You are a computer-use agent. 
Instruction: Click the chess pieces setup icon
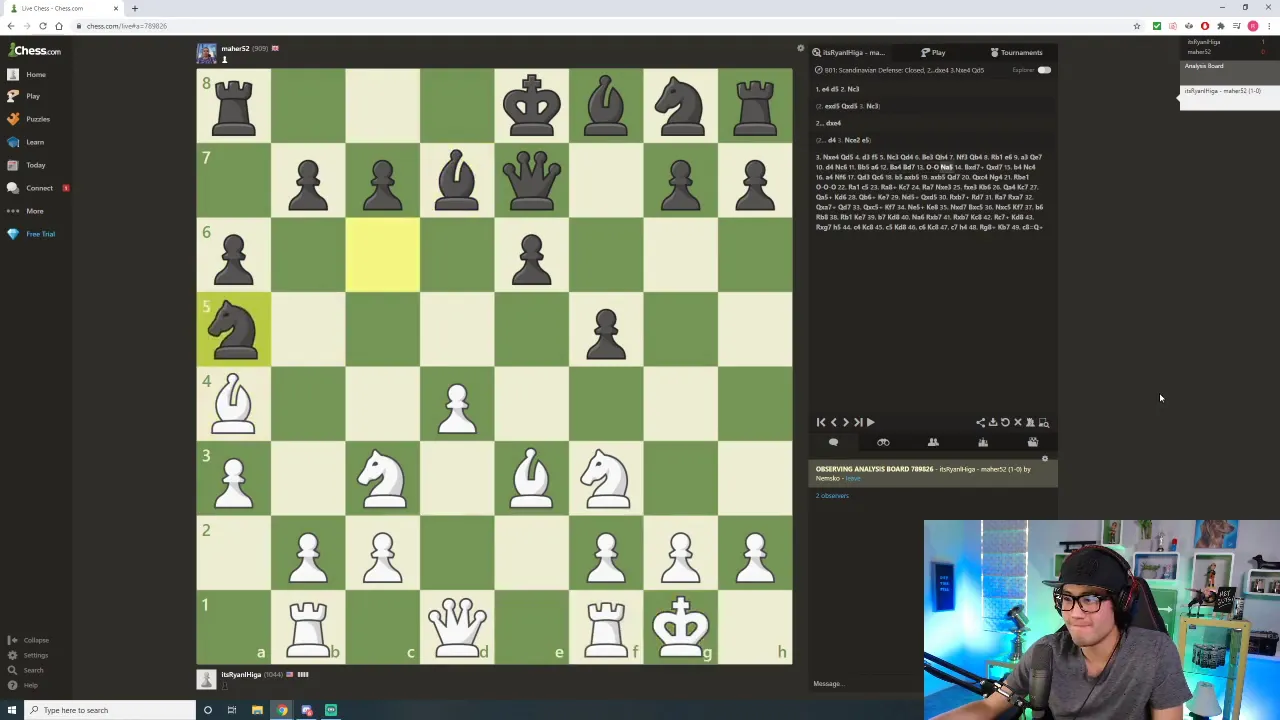click(x=1030, y=423)
